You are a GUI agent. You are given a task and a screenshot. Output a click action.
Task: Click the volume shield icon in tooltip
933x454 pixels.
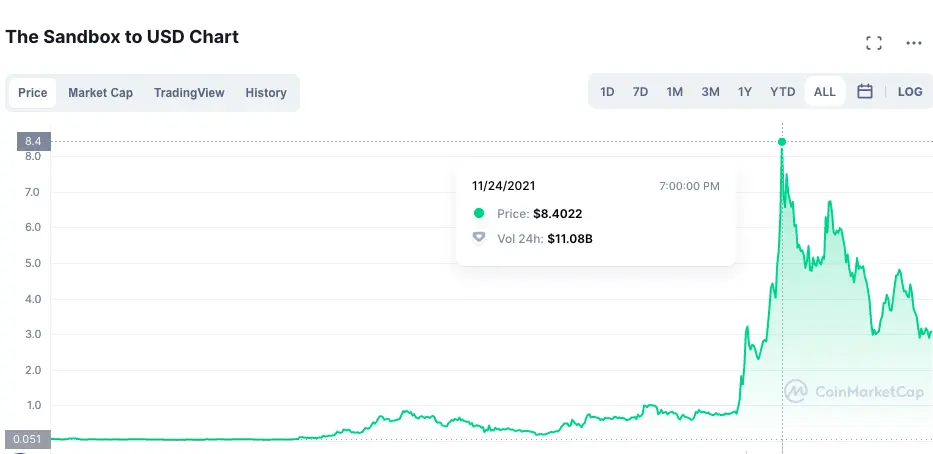pos(479,239)
